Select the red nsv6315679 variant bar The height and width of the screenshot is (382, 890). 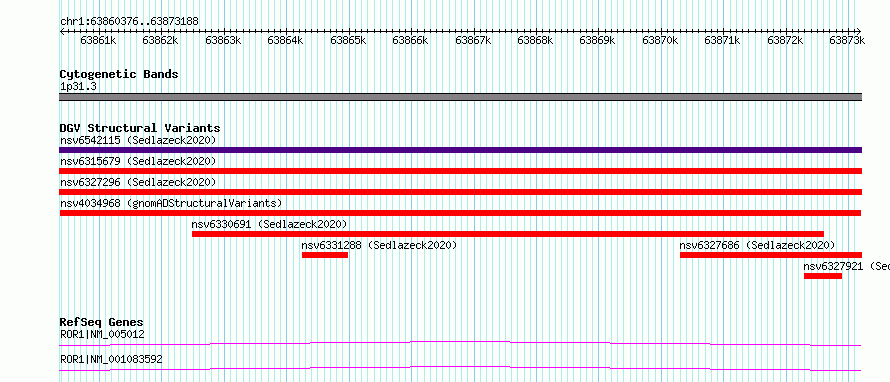coord(460,171)
